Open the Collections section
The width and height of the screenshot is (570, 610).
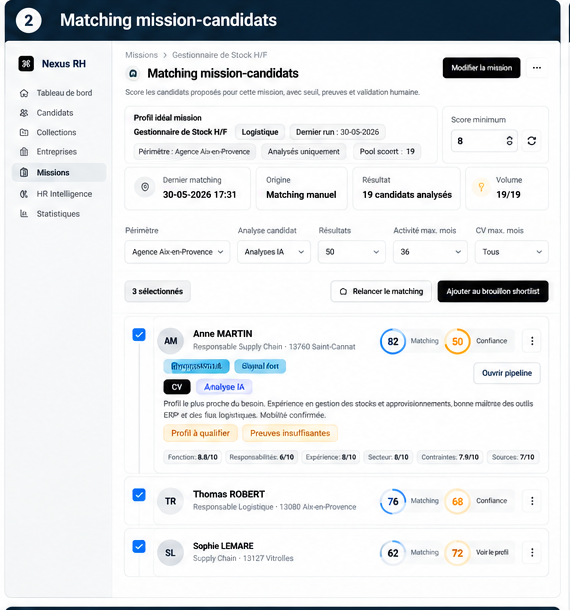[x=59, y=132]
